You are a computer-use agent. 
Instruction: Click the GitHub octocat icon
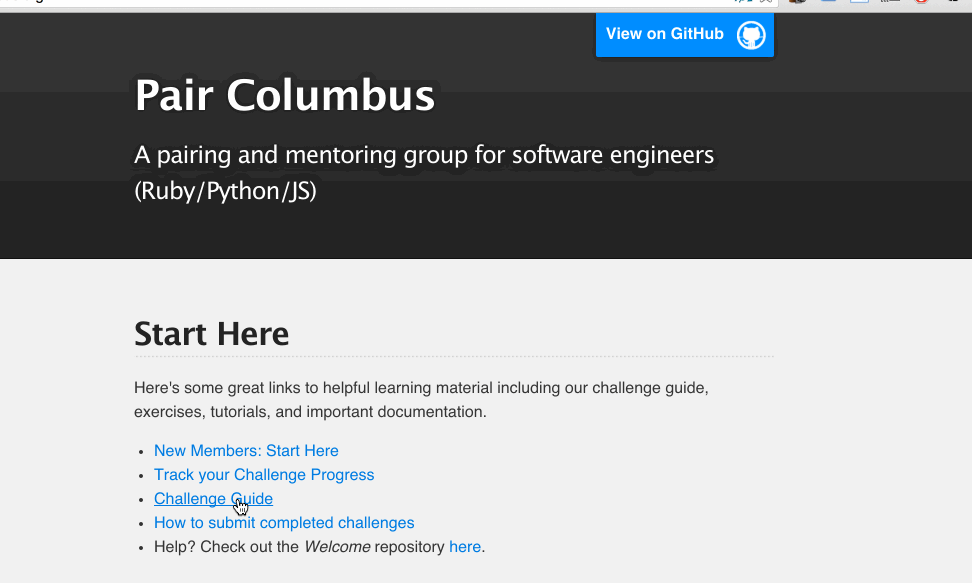751,35
